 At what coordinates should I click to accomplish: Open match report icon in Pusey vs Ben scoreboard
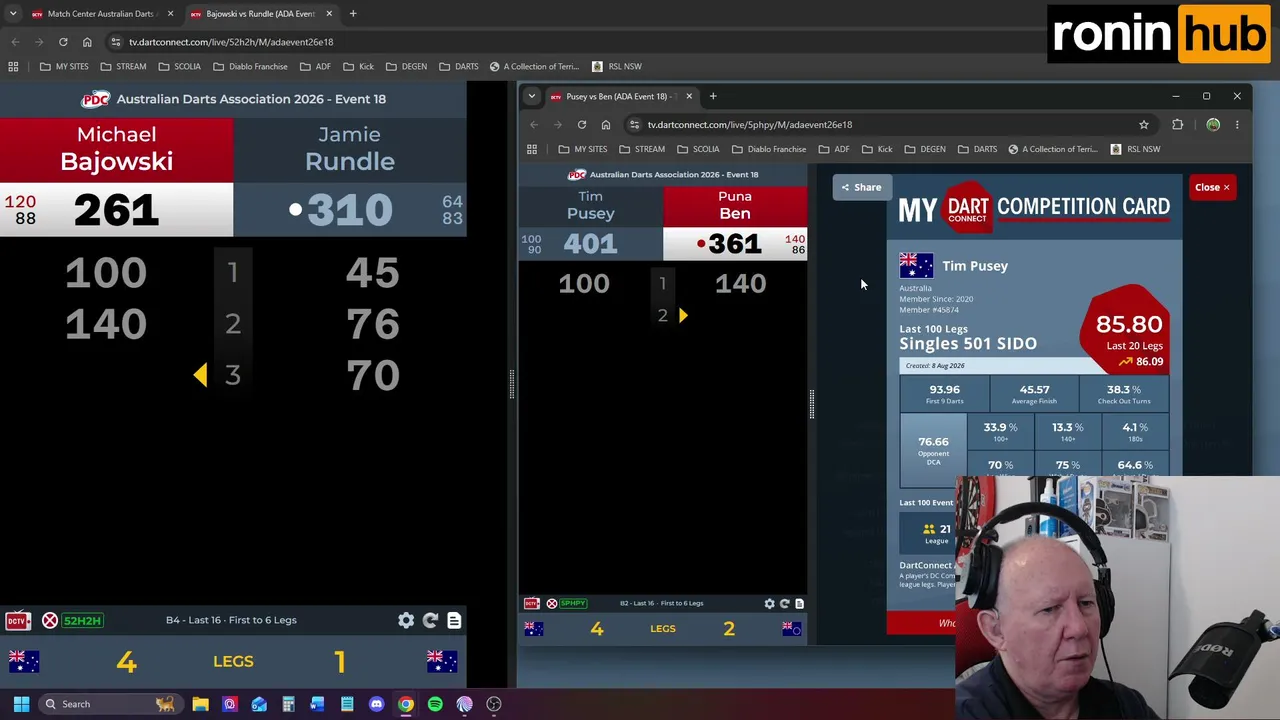(x=799, y=604)
